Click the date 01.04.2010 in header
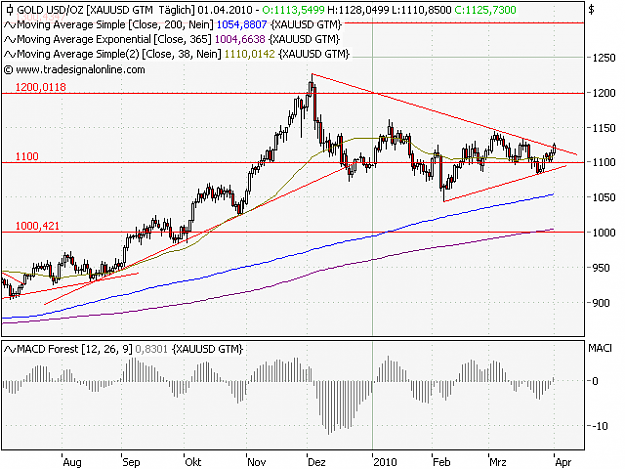The image size is (625, 469). [x=225, y=10]
